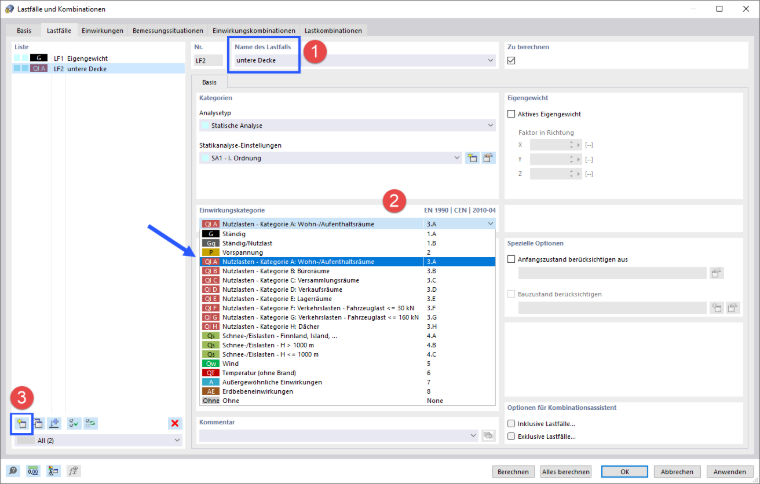
Task: Open the Bemessungssituationen tab
Action: tap(168, 31)
